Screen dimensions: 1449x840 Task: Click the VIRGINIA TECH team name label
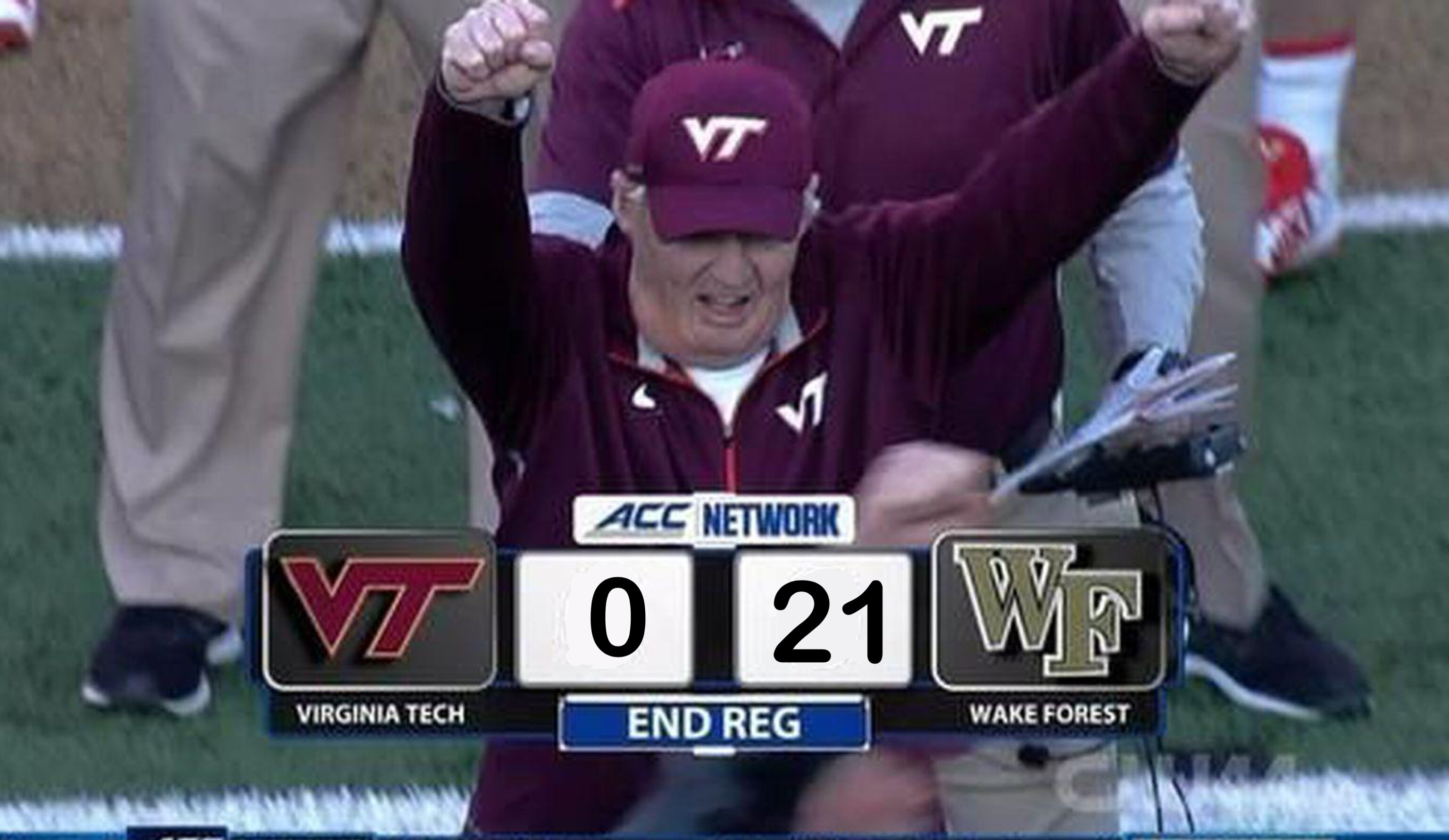click(380, 714)
